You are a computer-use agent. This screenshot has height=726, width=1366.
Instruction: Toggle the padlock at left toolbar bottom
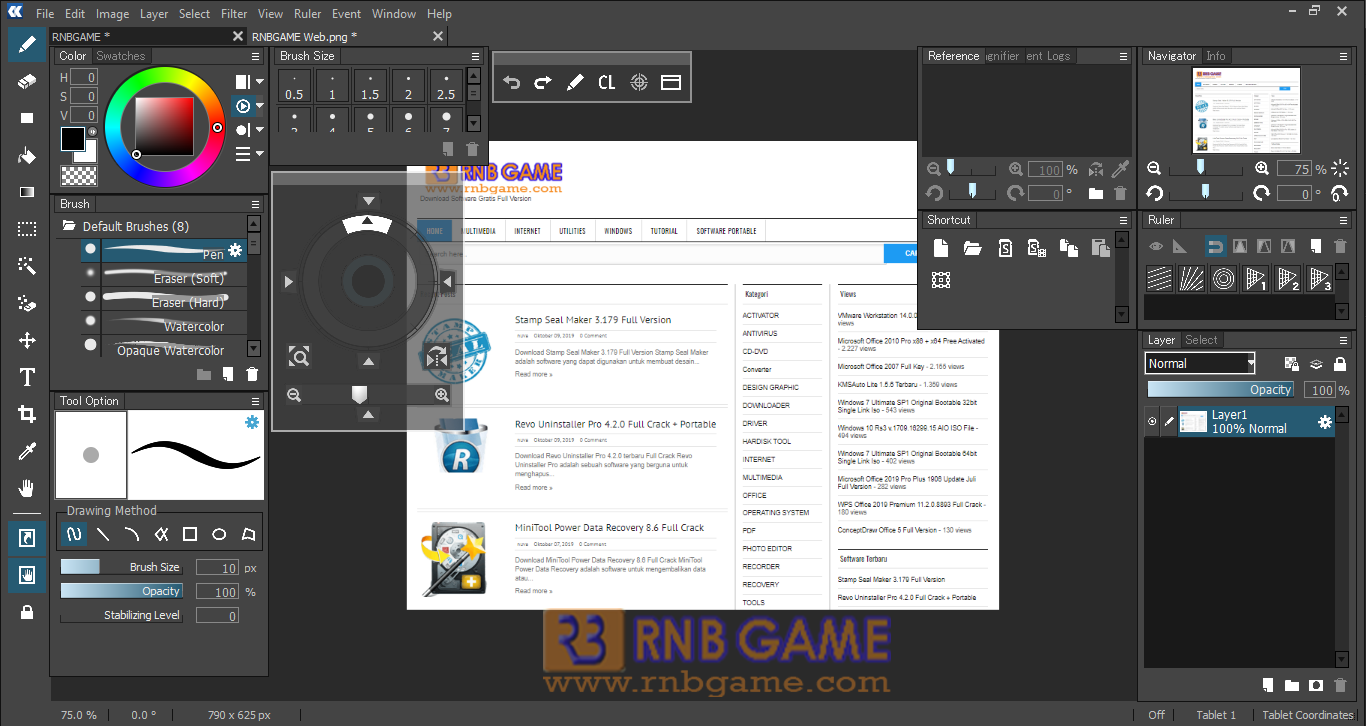click(27, 611)
